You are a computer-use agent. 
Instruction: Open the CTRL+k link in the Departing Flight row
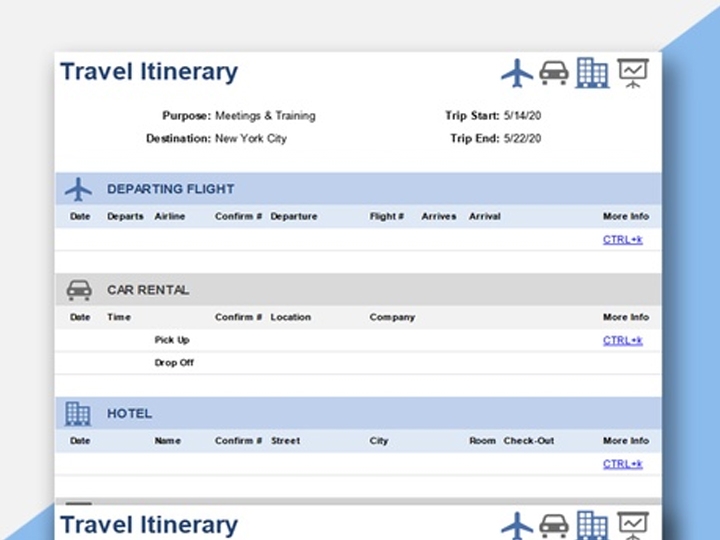pyautogui.click(x=623, y=240)
